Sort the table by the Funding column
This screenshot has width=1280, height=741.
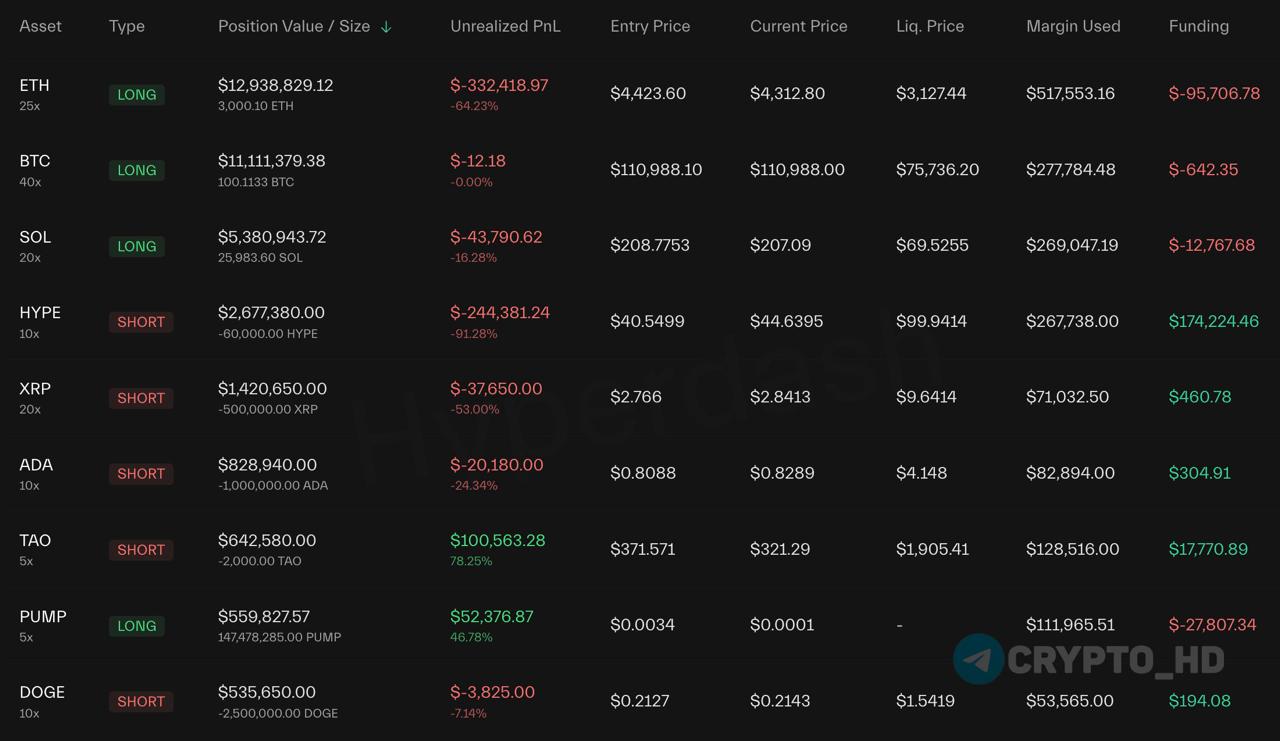click(x=1198, y=26)
